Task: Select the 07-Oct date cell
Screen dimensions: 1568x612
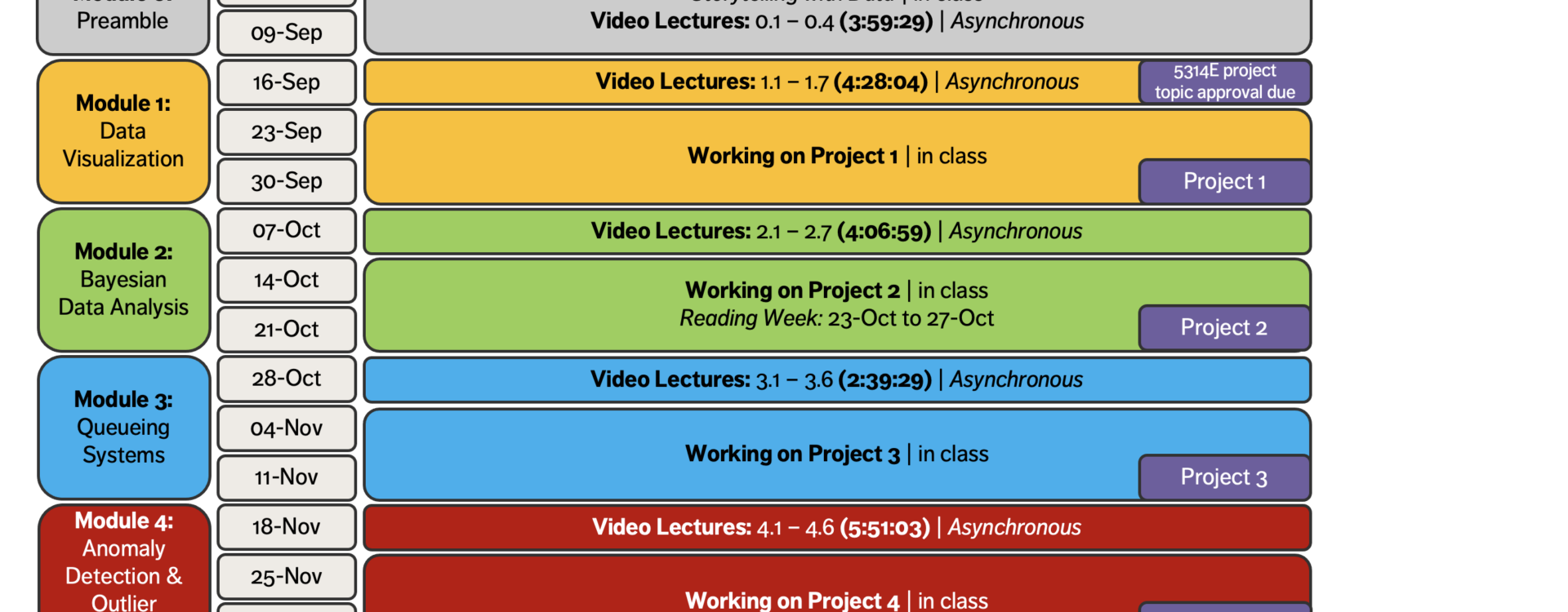Action: point(287,230)
